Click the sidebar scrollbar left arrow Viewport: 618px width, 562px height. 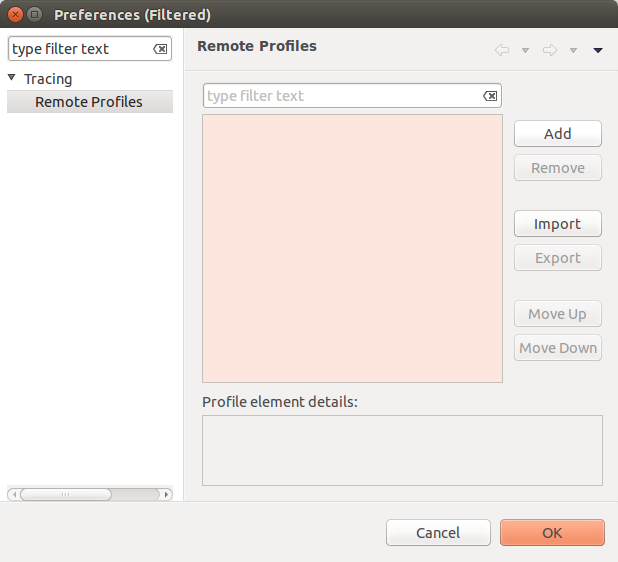pyautogui.click(x=13, y=494)
